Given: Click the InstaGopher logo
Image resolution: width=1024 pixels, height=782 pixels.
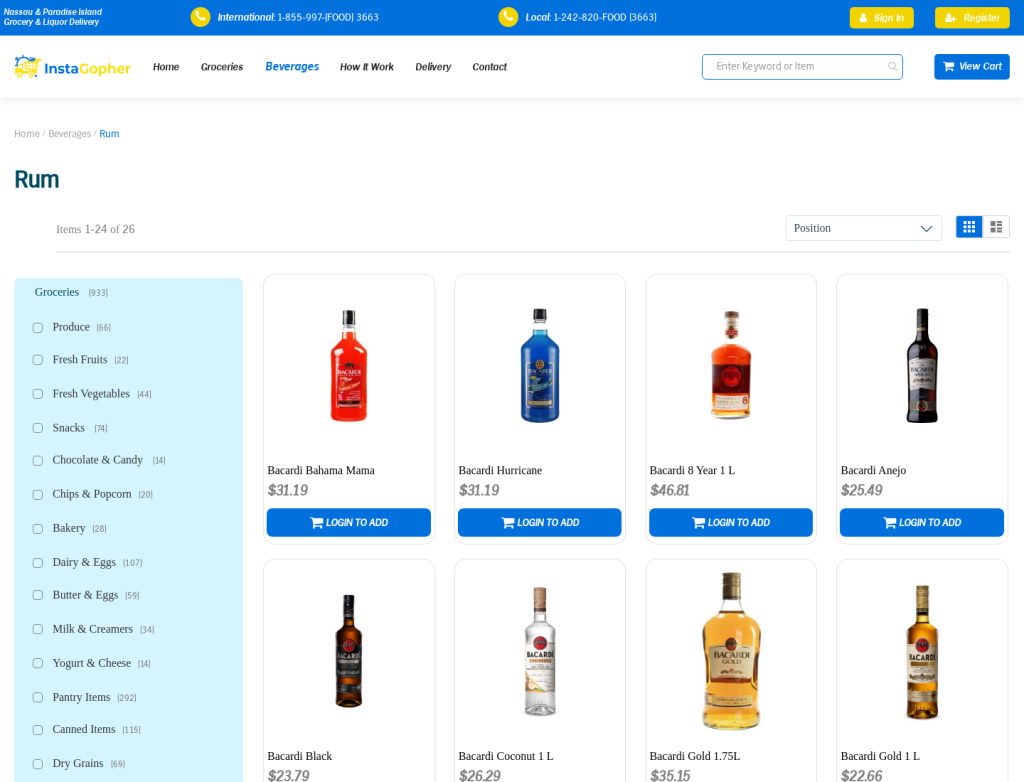Looking at the screenshot, I should (72, 67).
